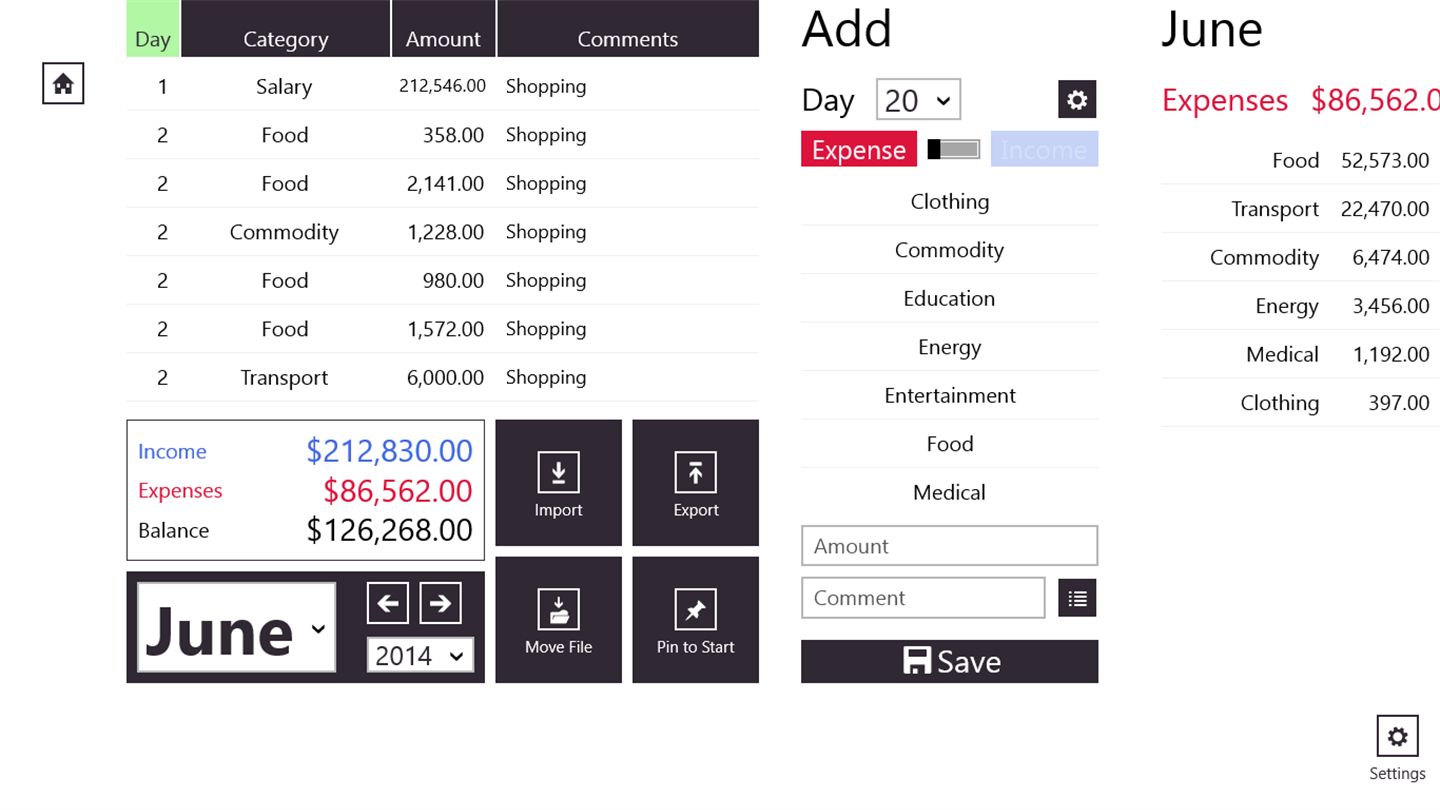This screenshot has width=1440, height=810.
Task: Focus the Amount input field
Action: coord(949,546)
